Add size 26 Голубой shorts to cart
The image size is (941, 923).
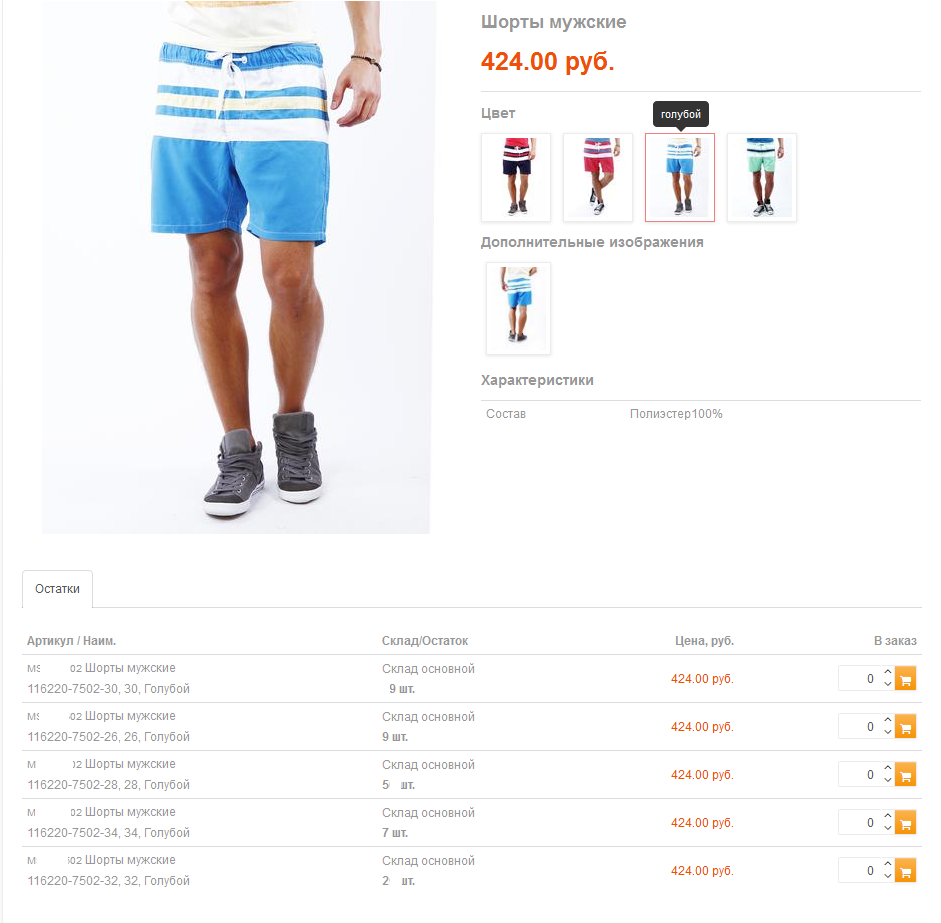(x=905, y=727)
